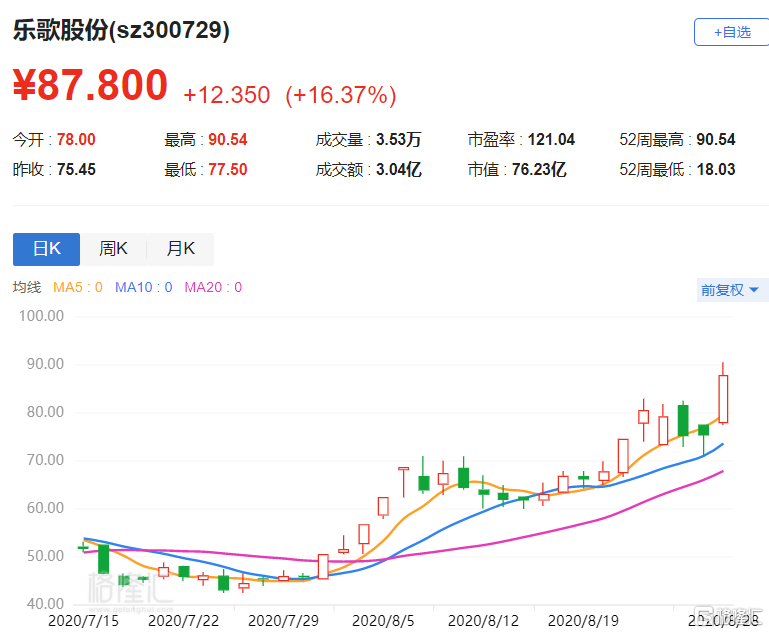Switch to the 月K monthly chart tab

point(180,249)
